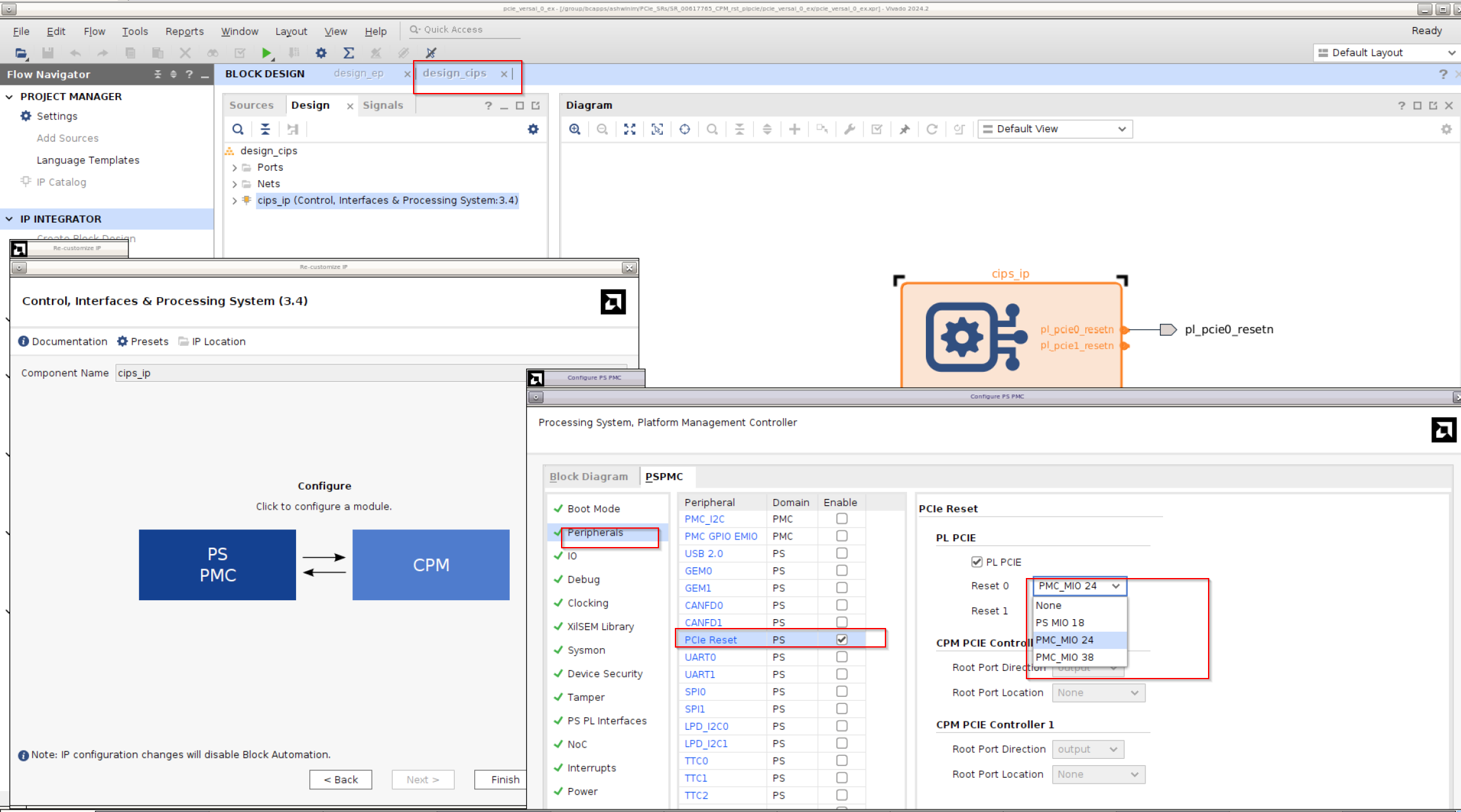Image resolution: width=1461 pixels, height=812 pixels.
Task: Click search icon in Design panel
Action: pyautogui.click(x=238, y=129)
